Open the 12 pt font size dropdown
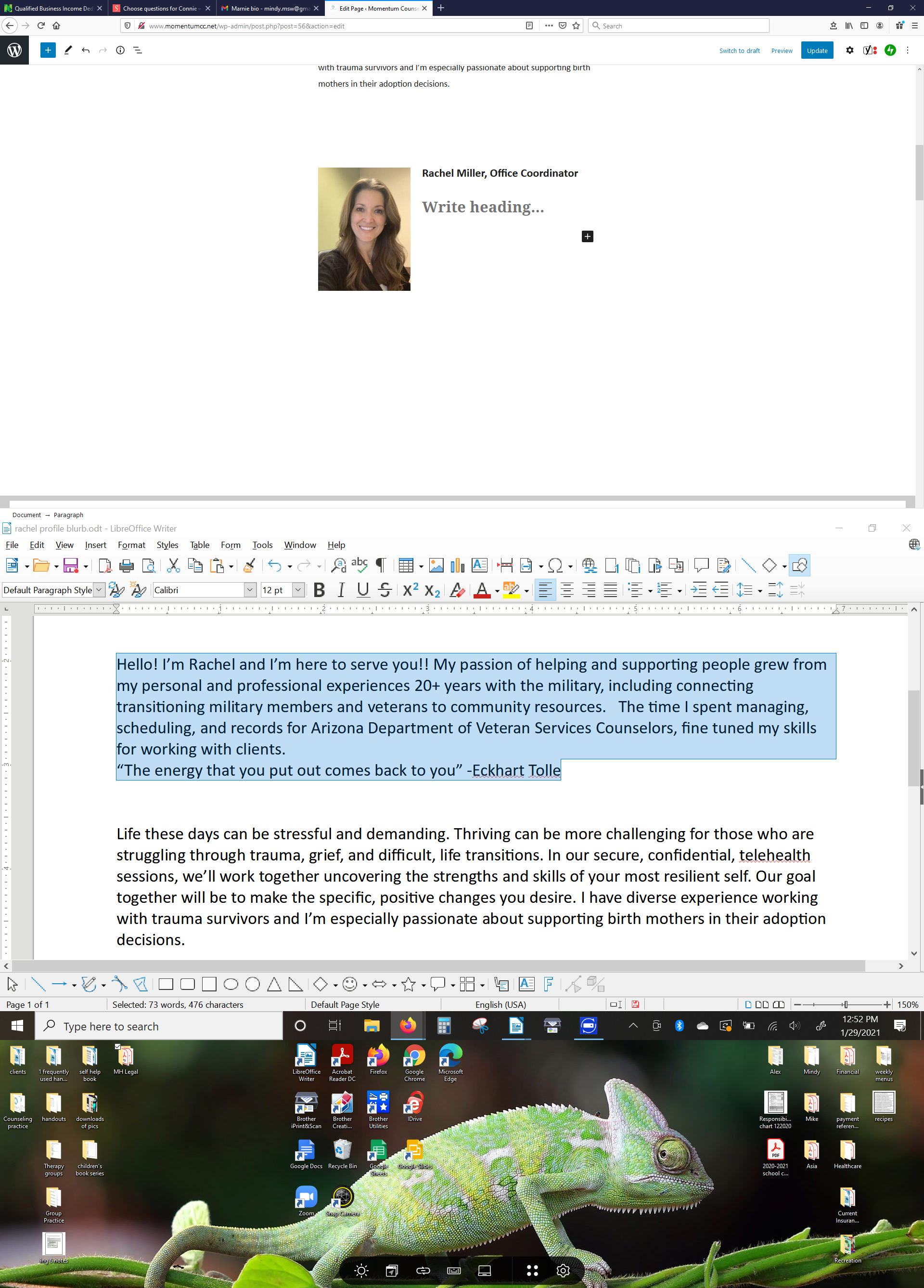The image size is (924, 1288). pos(298,590)
